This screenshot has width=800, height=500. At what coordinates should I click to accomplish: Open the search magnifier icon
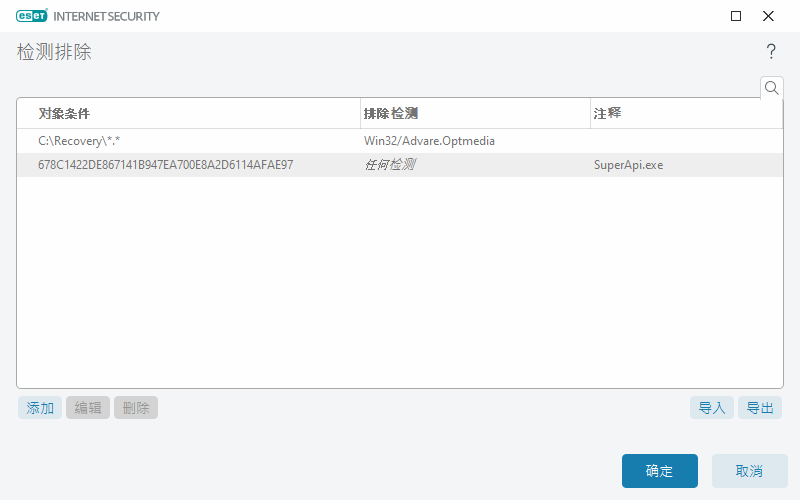[x=771, y=88]
